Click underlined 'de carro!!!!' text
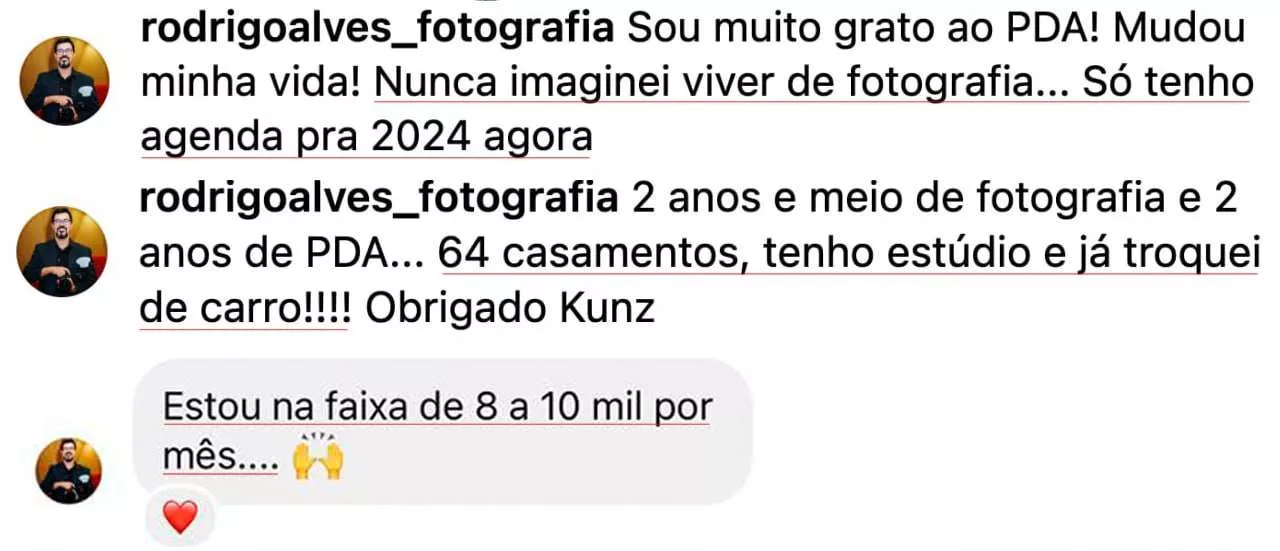The image size is (1280, 551). (244, 309)
